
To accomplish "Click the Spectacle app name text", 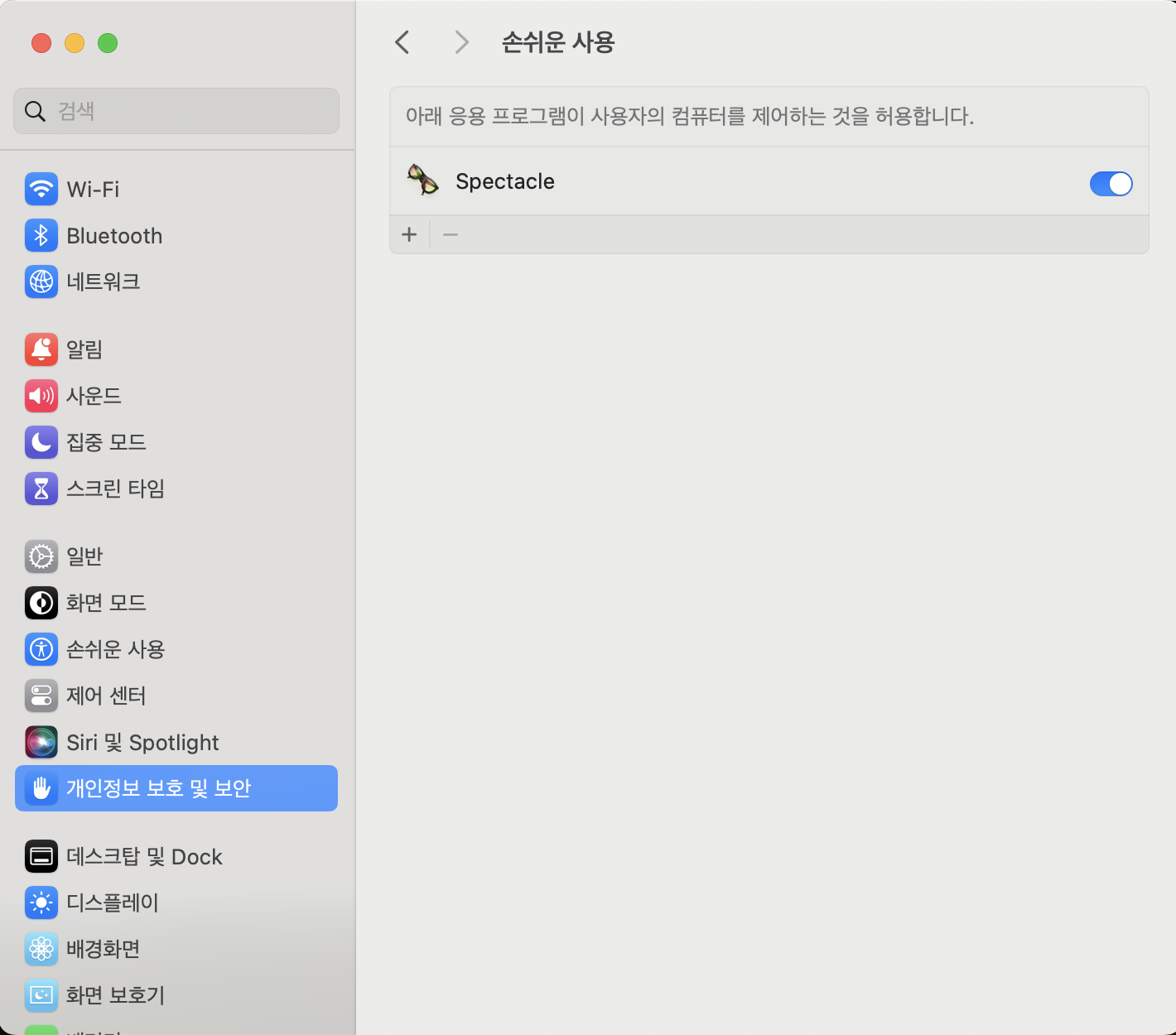I will 505,181.
